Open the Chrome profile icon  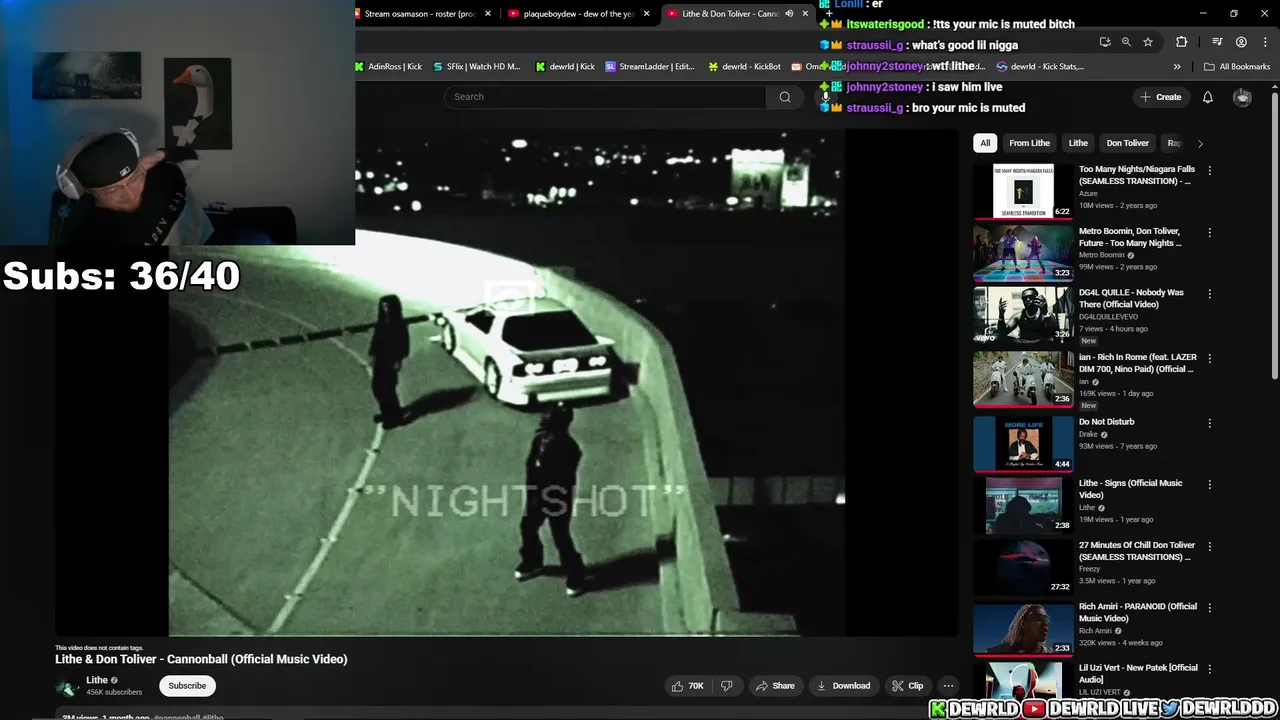click(1241, 42)
